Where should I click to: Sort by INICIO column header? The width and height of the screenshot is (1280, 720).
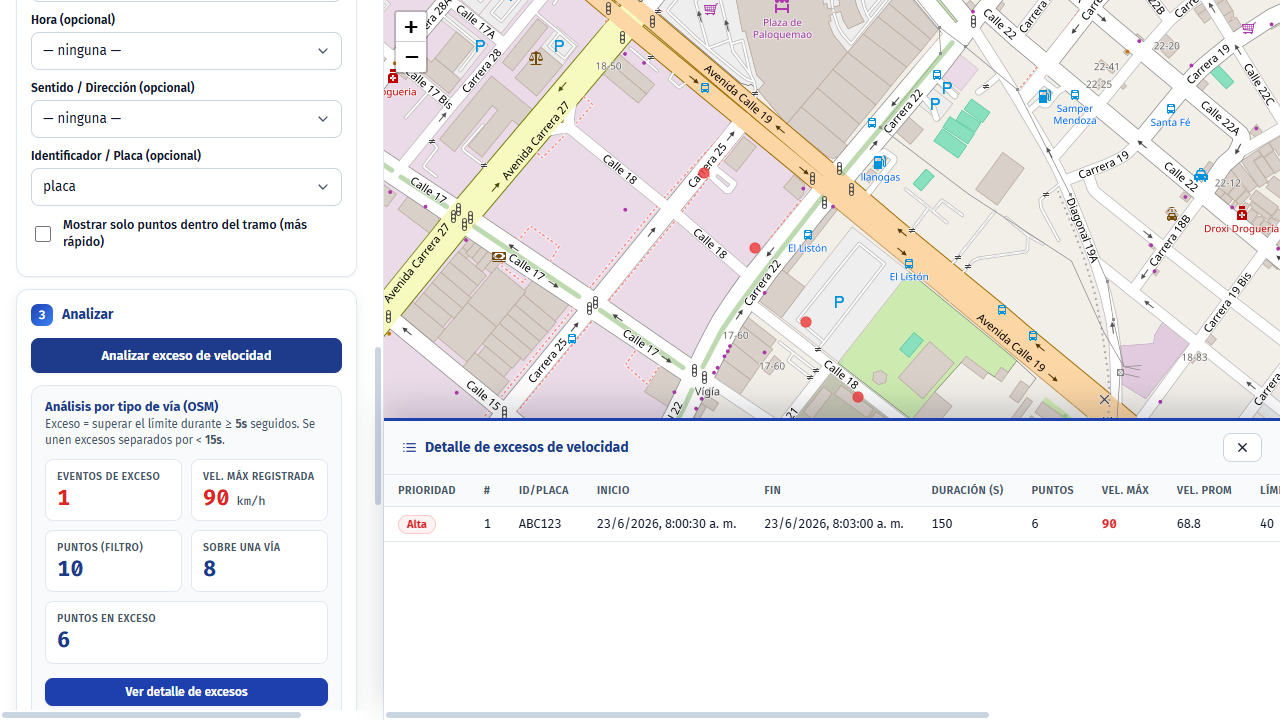(613, 490)
